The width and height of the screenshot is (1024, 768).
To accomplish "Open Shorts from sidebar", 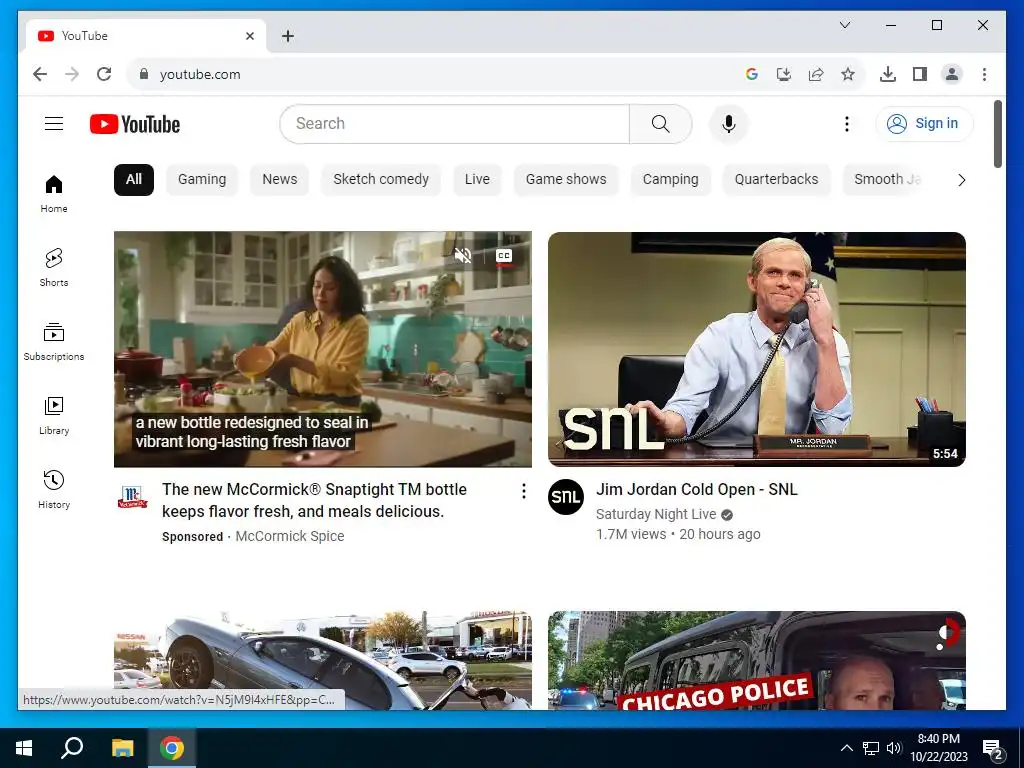I will [x=54, y=268].
